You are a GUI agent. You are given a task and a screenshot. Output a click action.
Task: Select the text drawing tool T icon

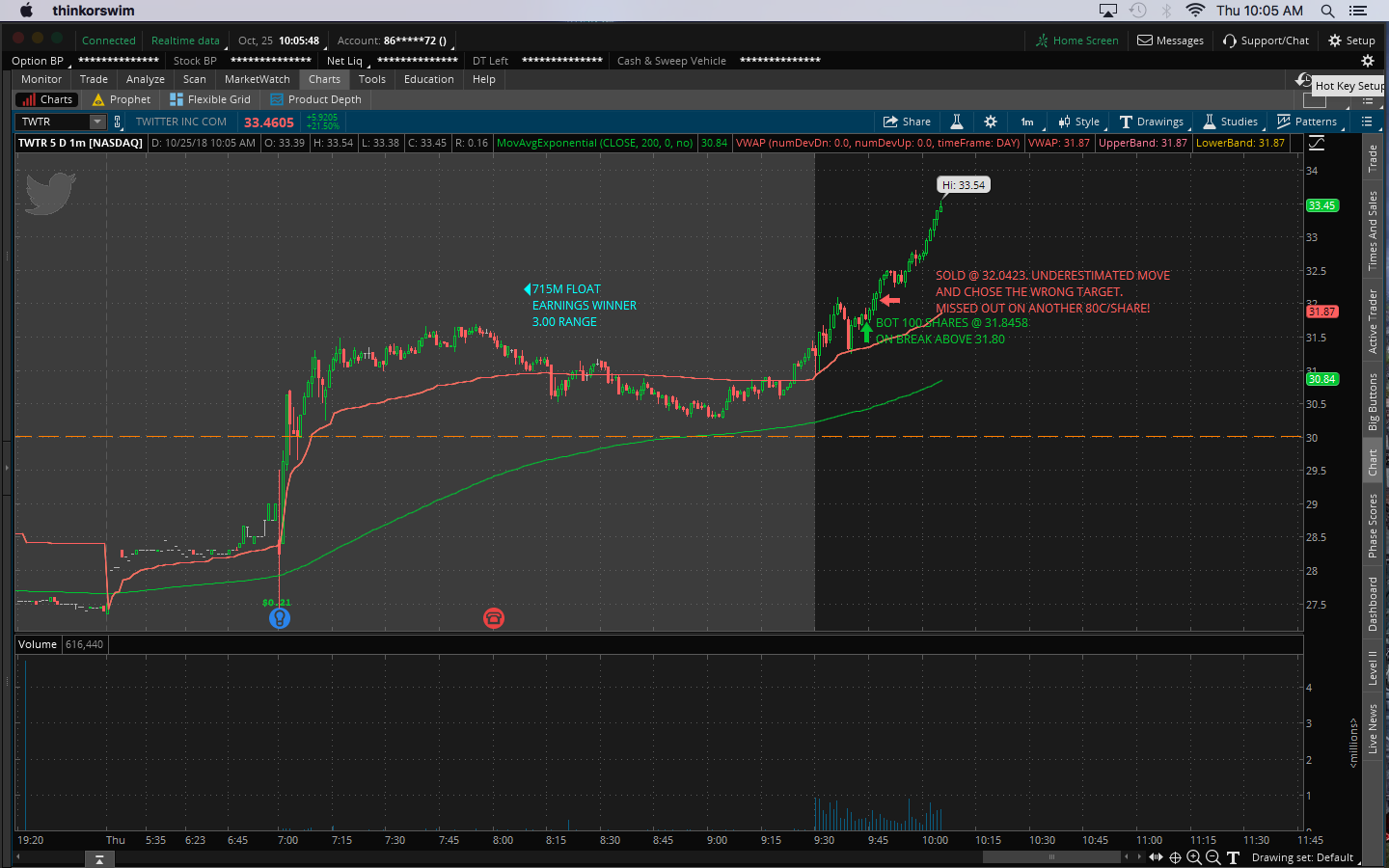pyautogui.click(x=1233, y=857)
